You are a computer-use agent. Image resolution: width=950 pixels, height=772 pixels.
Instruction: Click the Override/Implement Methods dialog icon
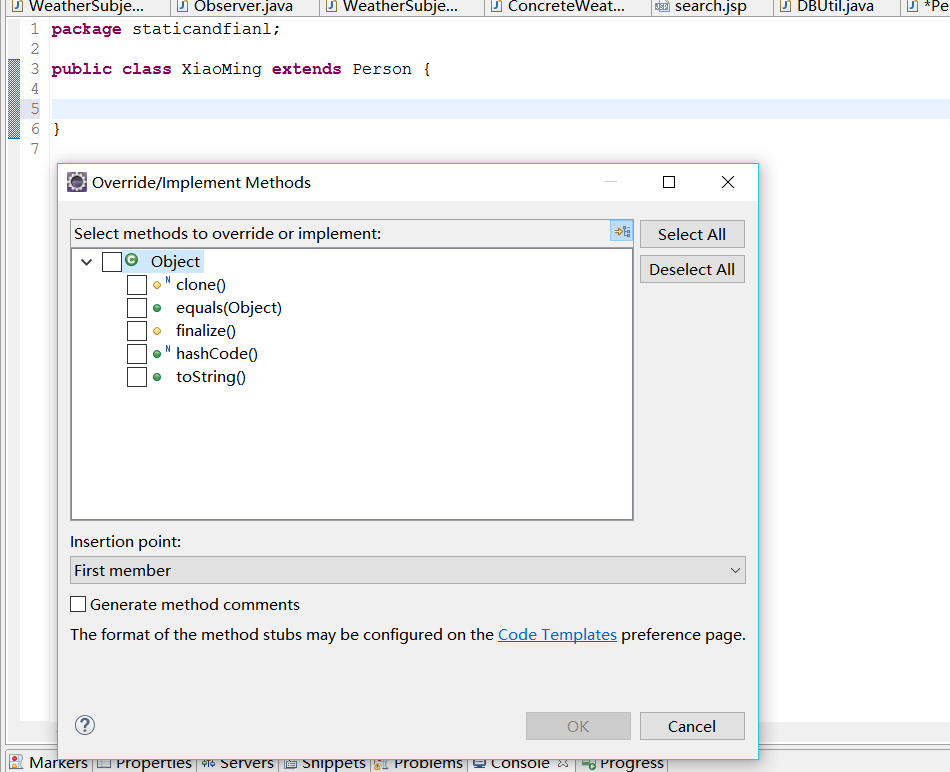click(77, 182)
